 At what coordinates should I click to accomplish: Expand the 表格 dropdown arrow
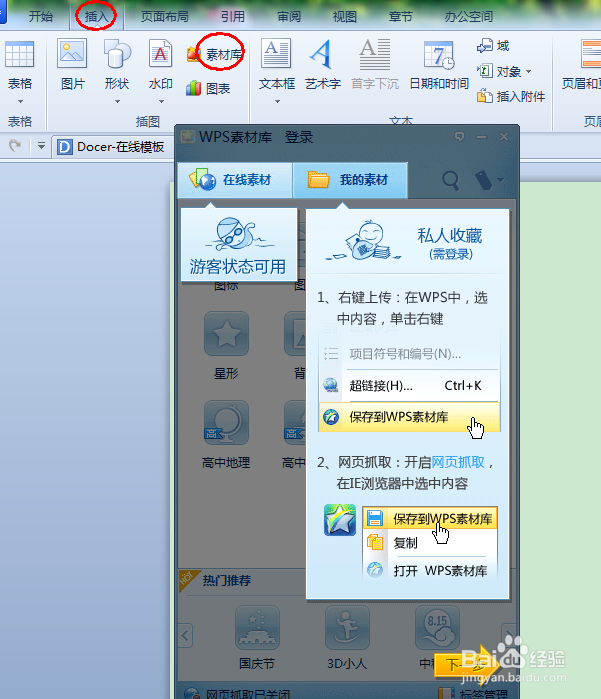[x=20, y=102]
